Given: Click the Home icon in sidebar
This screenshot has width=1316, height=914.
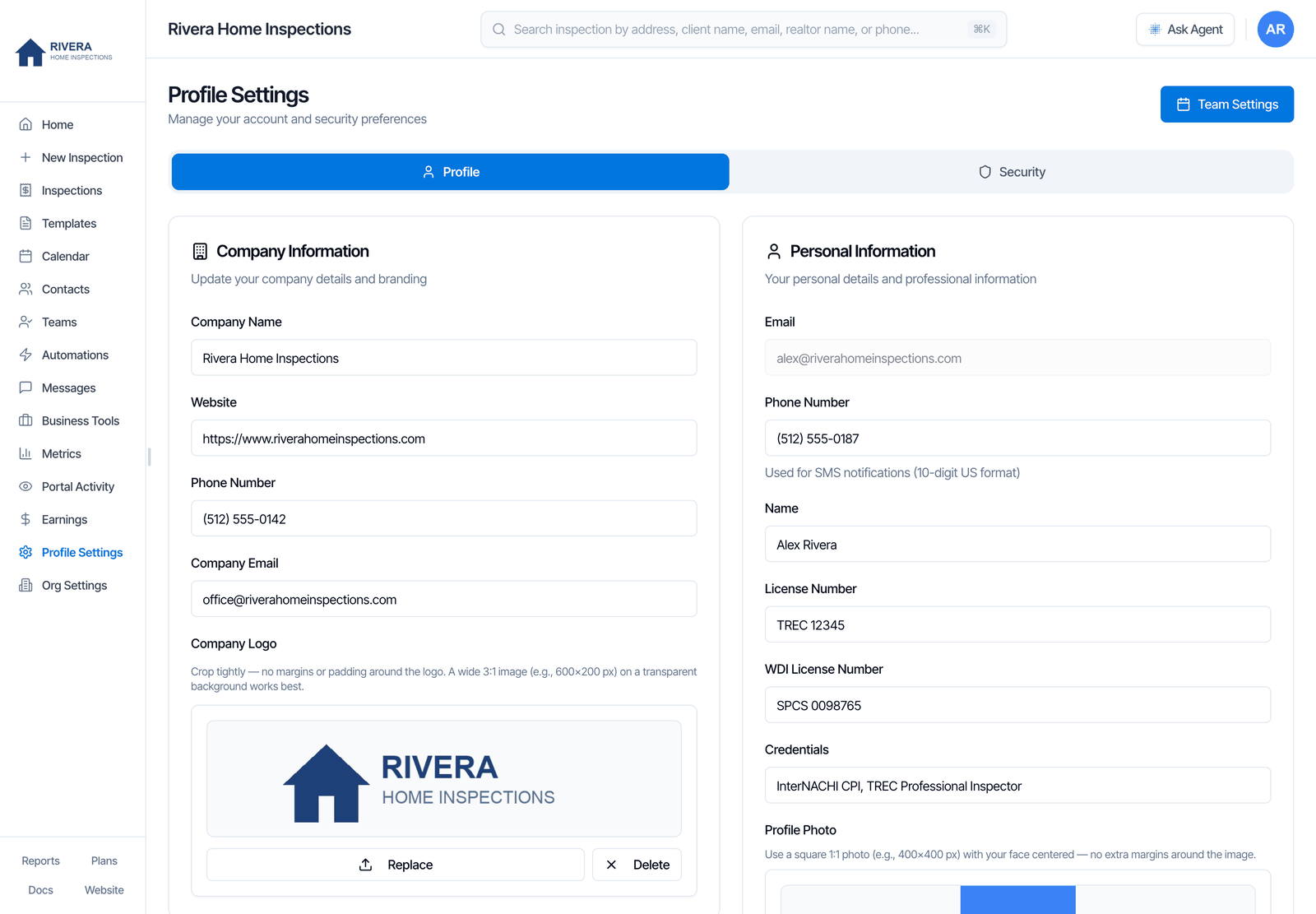Looking at the screenshot, I should tap(25, 124).
